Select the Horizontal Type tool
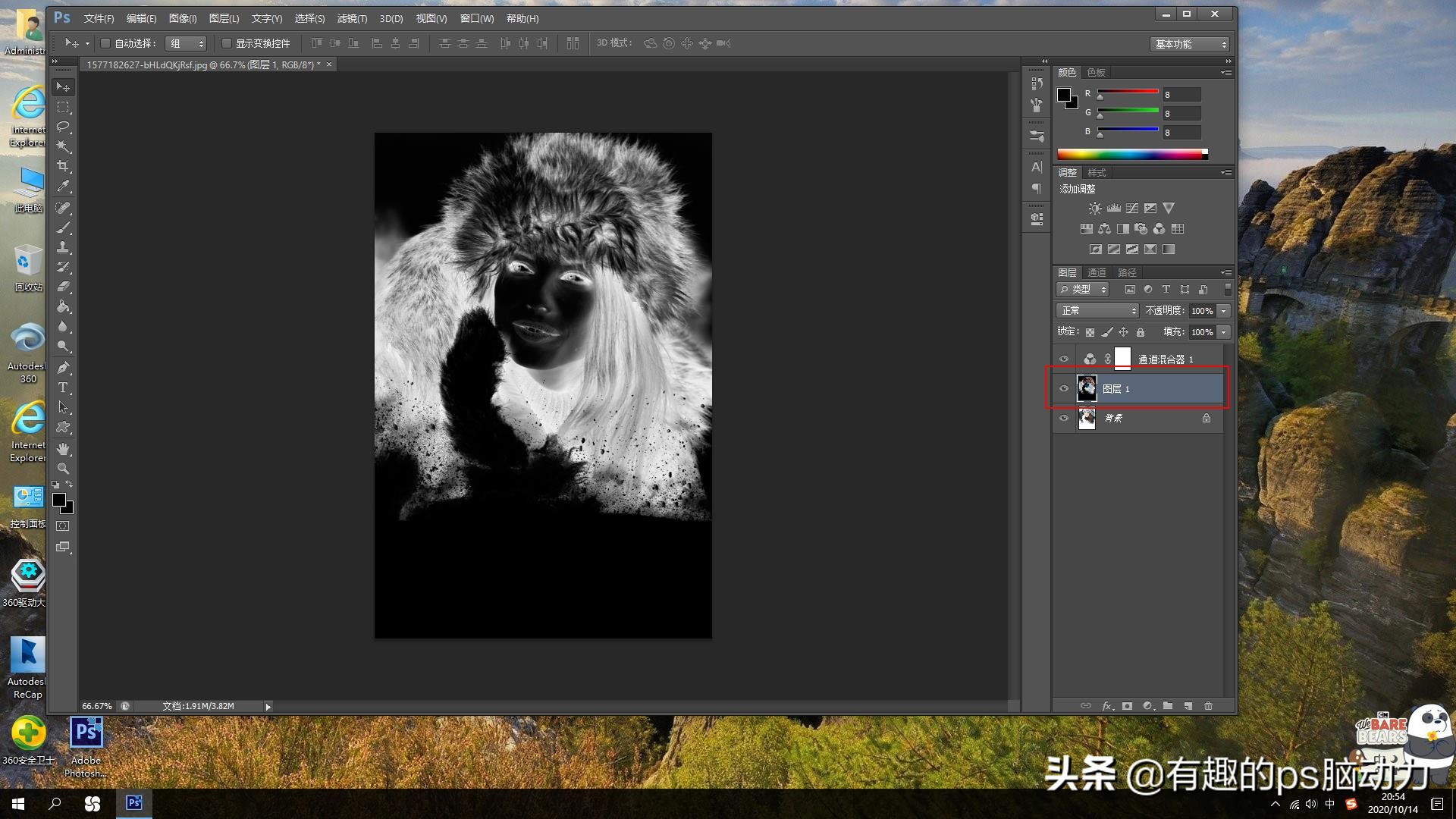 pyautogui.click(x=63, y=388)
